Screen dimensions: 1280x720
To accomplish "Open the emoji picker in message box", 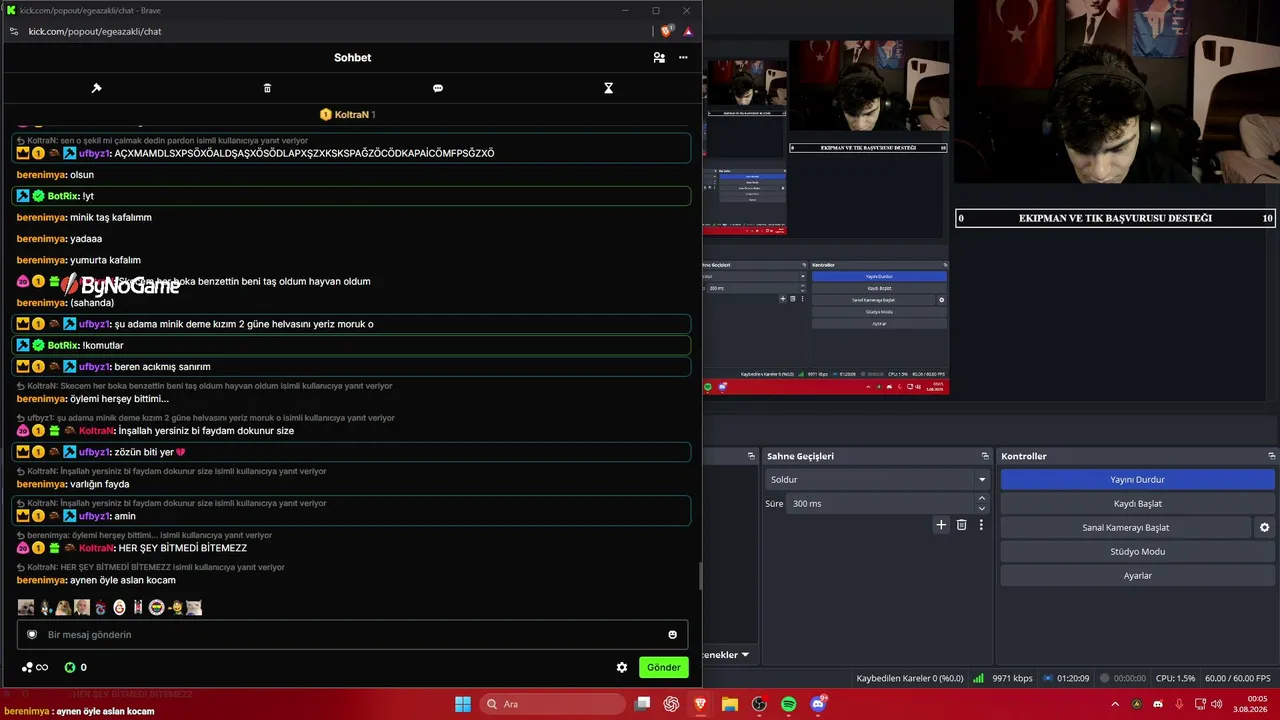I will click(672, 635).
